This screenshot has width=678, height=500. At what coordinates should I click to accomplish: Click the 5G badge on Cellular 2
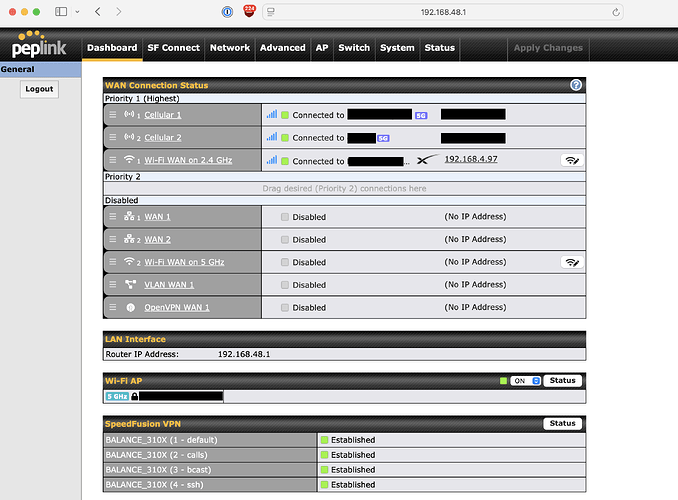pos(383,138)
